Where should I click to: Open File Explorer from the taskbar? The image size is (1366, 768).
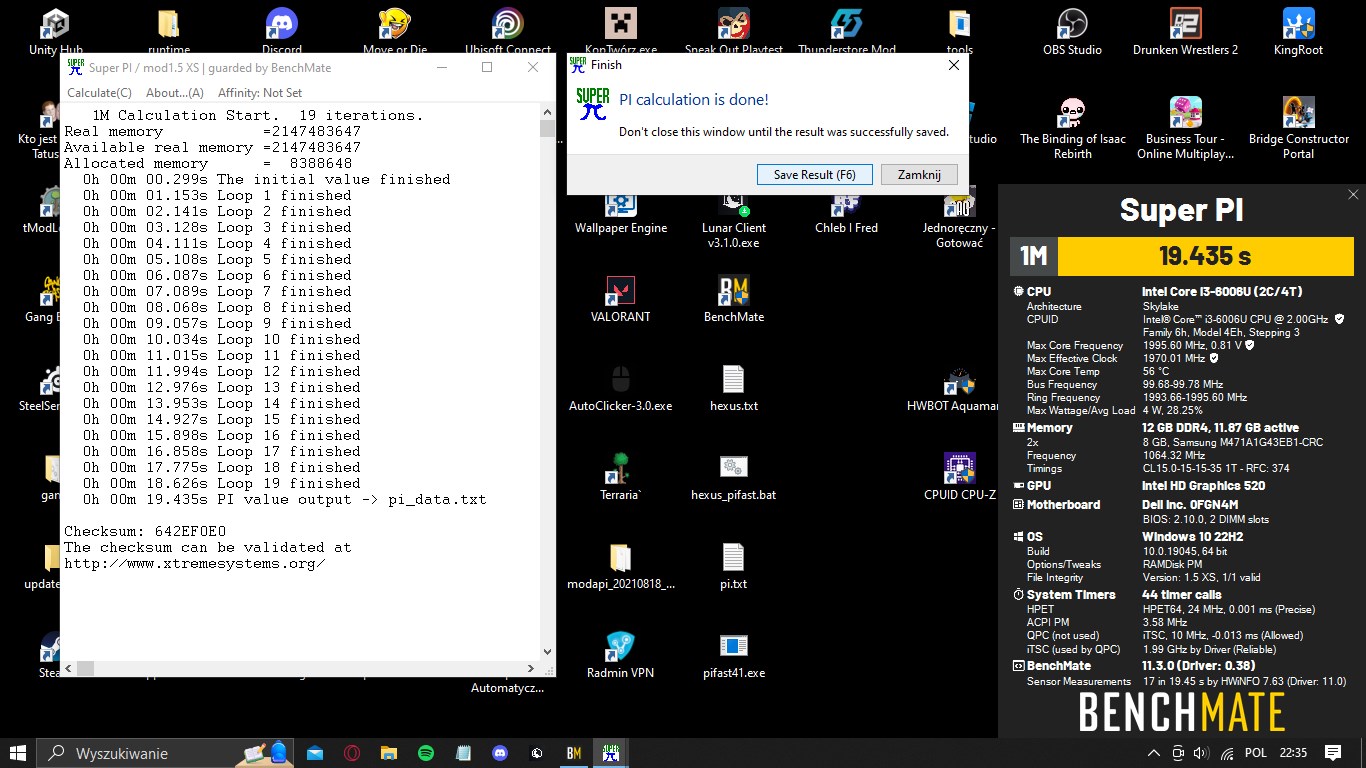pos(389,752)
